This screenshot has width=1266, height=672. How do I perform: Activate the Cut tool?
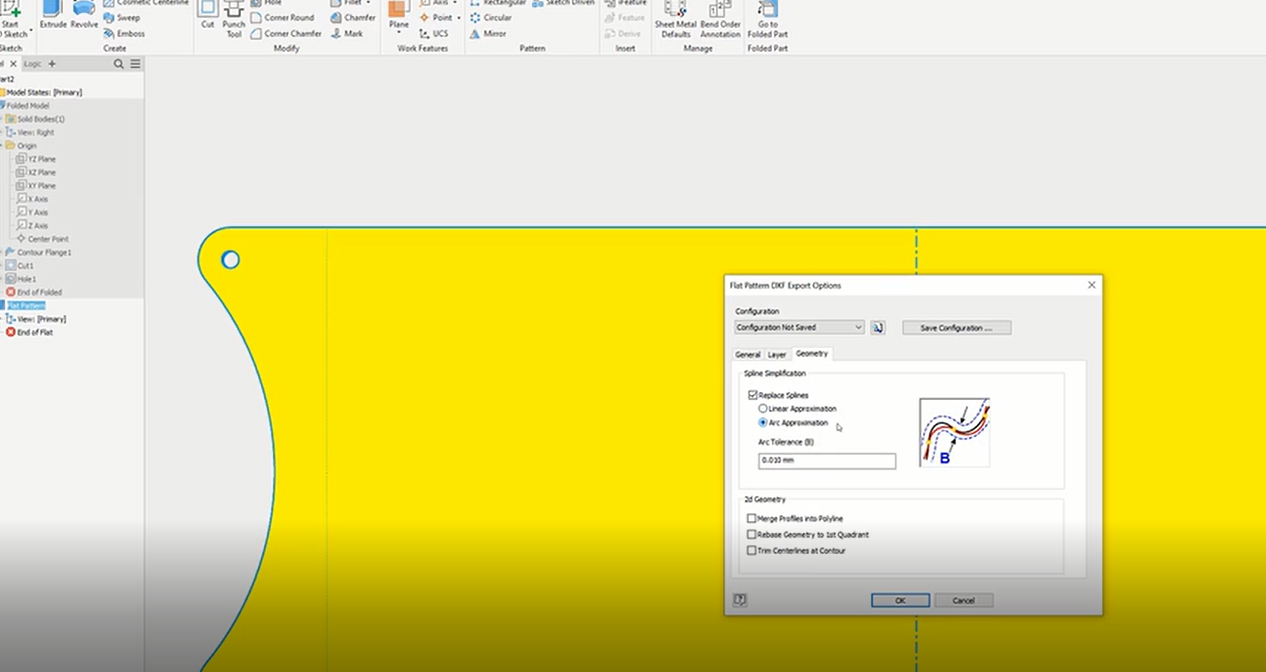208,15
